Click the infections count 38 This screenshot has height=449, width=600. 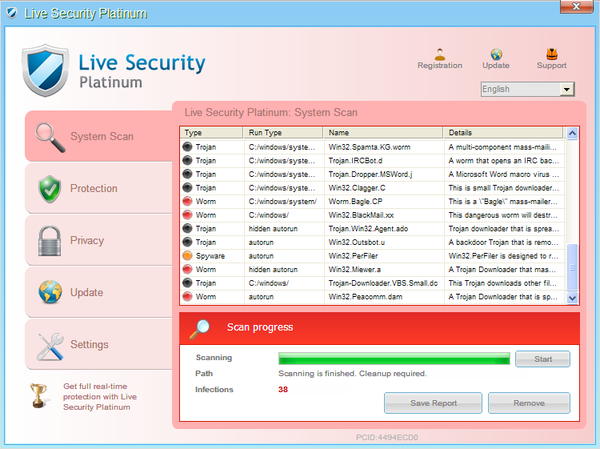point(283,389)
